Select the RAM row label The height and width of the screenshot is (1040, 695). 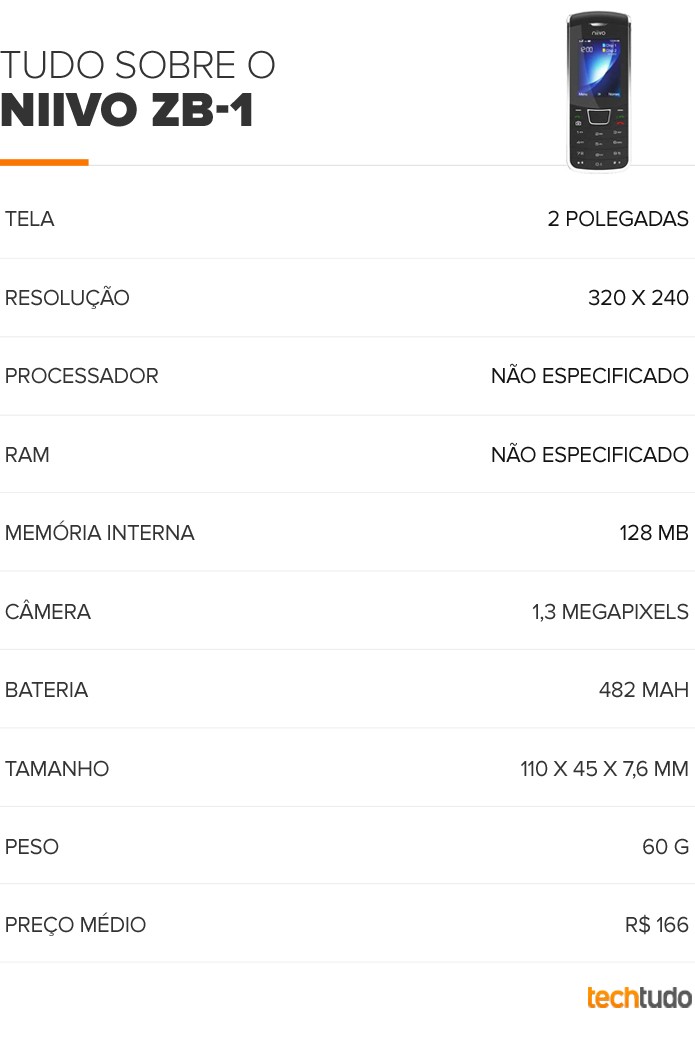click(27, 455)
